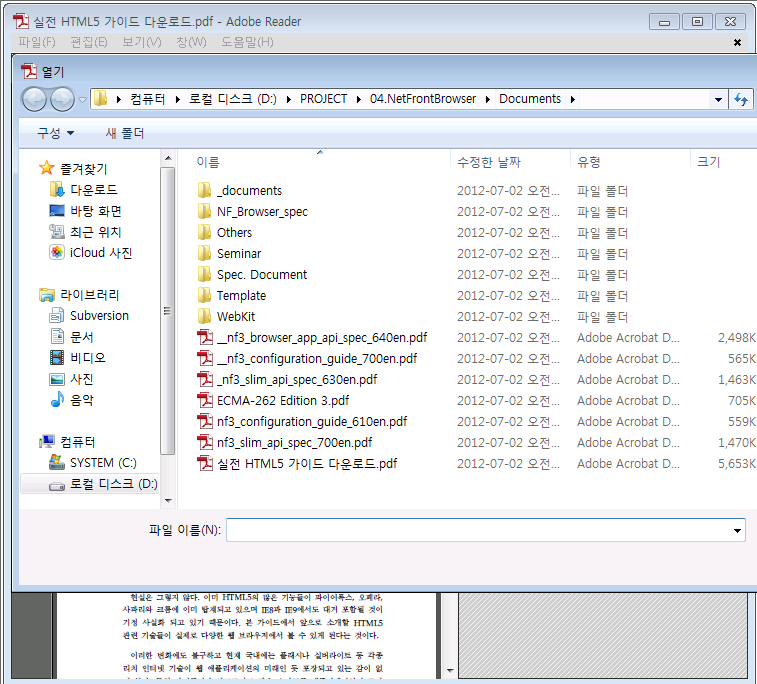The width and height of the screenshot is (757, 684).
Task: Select nf3_configuration_guide_610en.pdf file icon
Action: pyautogui.click(x=205, y=421)
